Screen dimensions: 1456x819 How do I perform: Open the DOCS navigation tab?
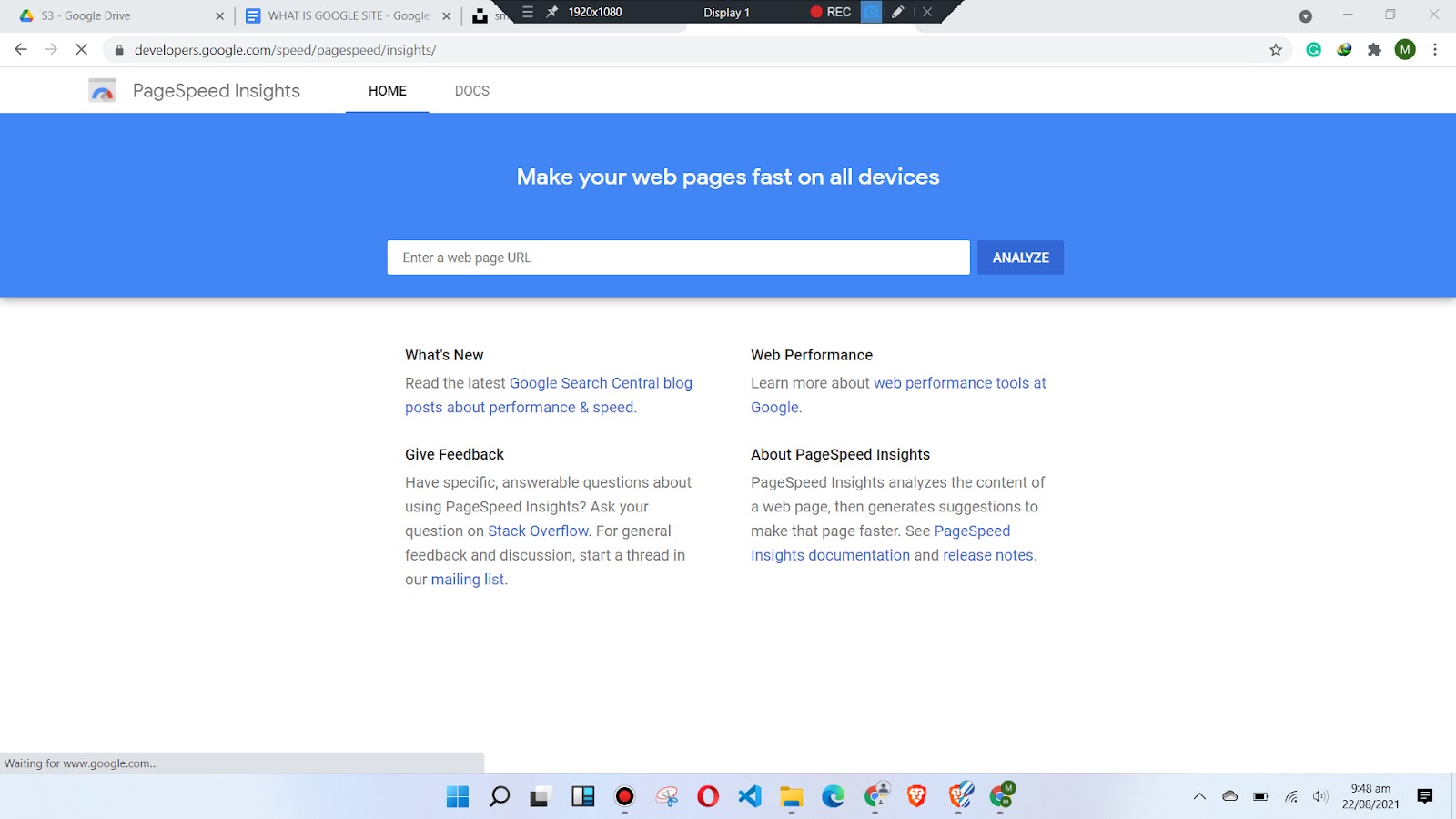[x=472, y=91]
